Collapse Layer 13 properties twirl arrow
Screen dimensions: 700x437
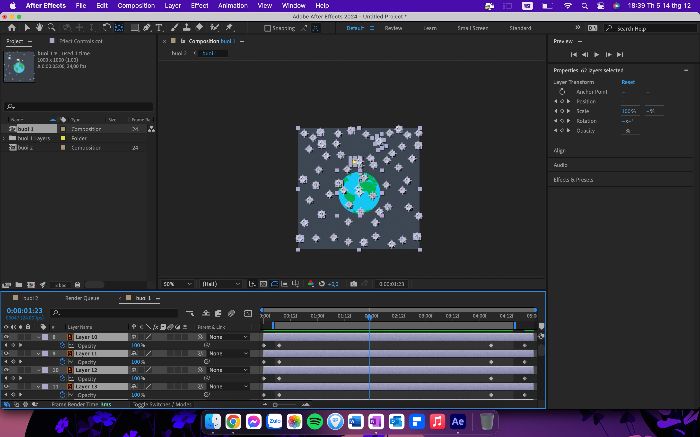click(39, 387)
